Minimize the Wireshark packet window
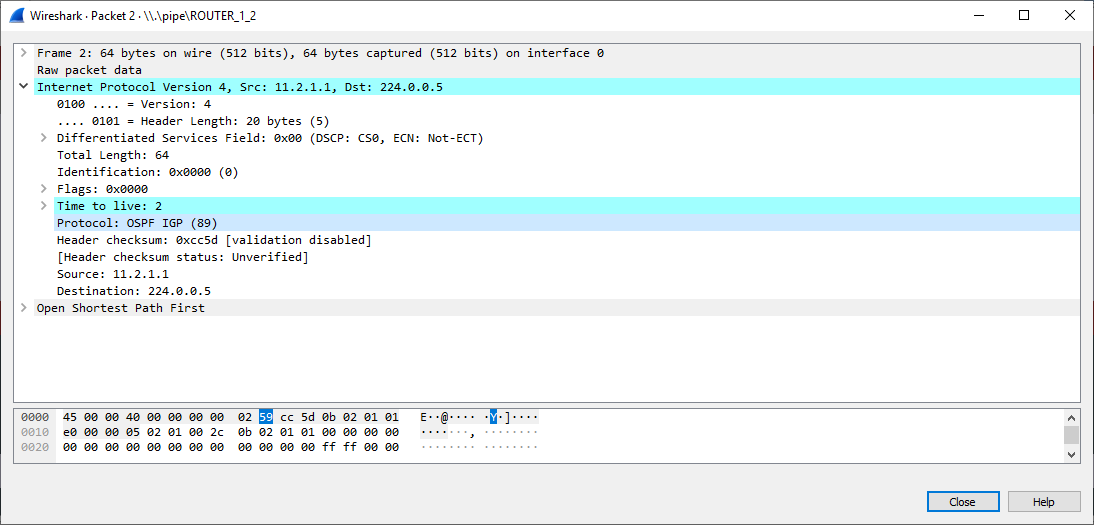 click(x=978, y=15)
